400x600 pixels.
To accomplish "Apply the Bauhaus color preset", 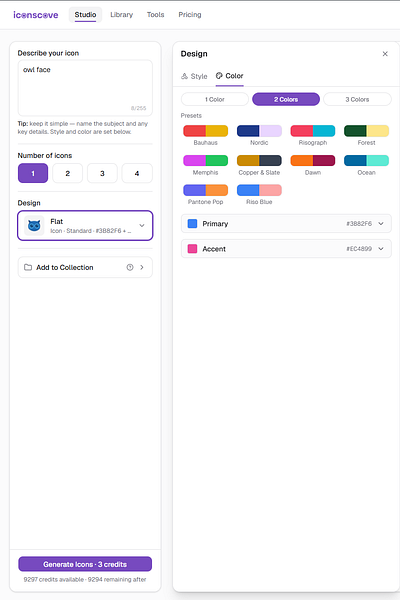I will [x=206, y=131].
